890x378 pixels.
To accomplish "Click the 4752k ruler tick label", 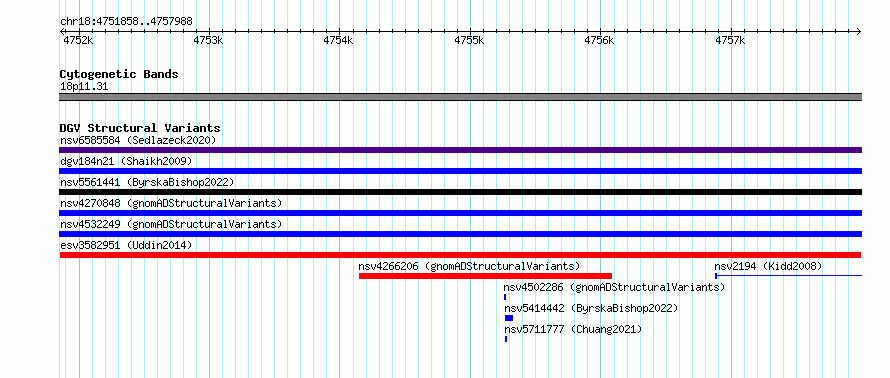I will pyautogui.click(x=78, y=40).
